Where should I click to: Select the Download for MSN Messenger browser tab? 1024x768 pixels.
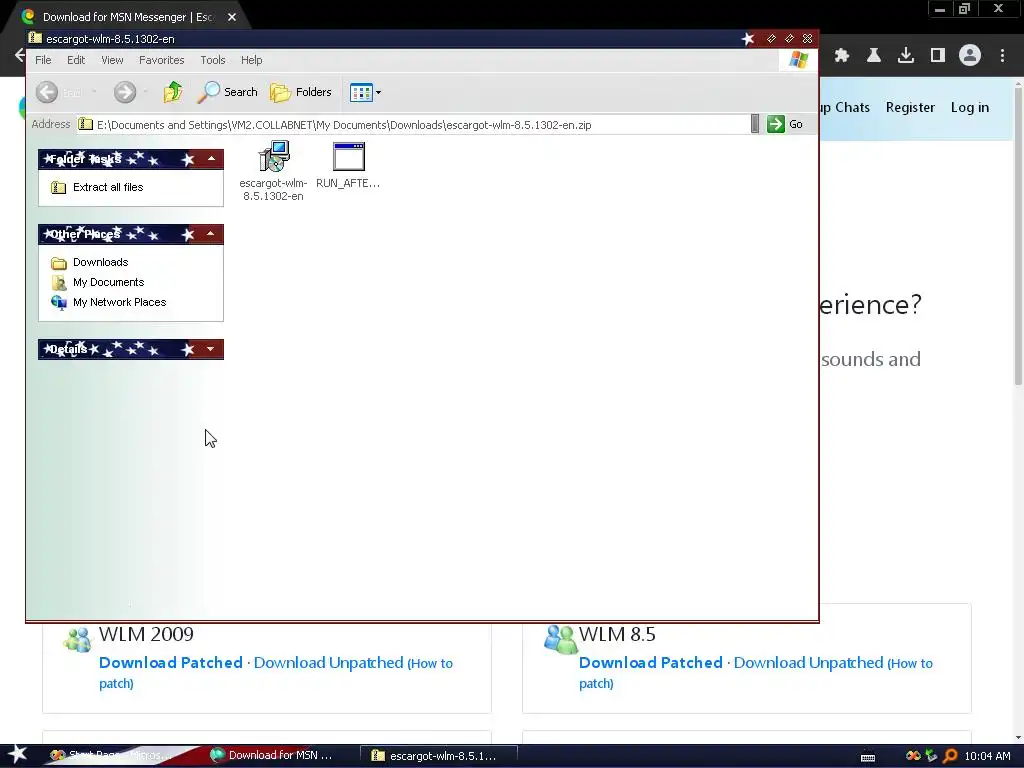pos(127,17)
